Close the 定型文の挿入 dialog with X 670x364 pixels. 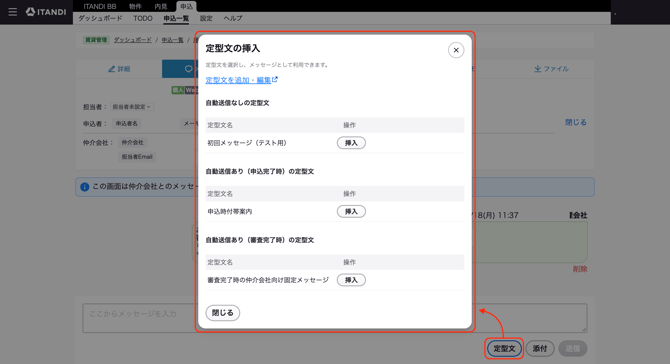tap(456, 50)
